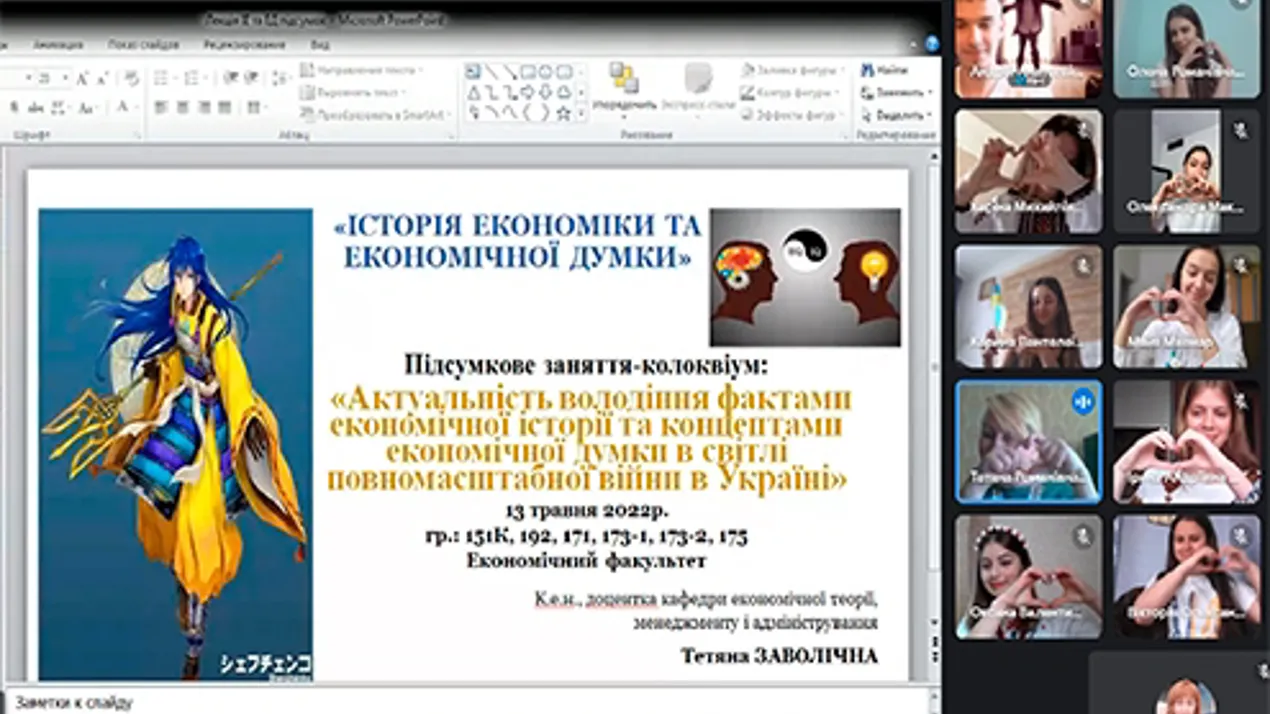The height and width of the screenshot is (714, 1270).
Task: Click the Decrease Font Size icon
Action: click(102, 77)
